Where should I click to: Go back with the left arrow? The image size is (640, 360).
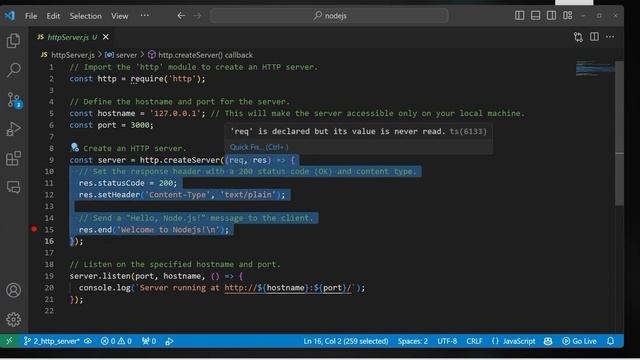click(181, 16)
